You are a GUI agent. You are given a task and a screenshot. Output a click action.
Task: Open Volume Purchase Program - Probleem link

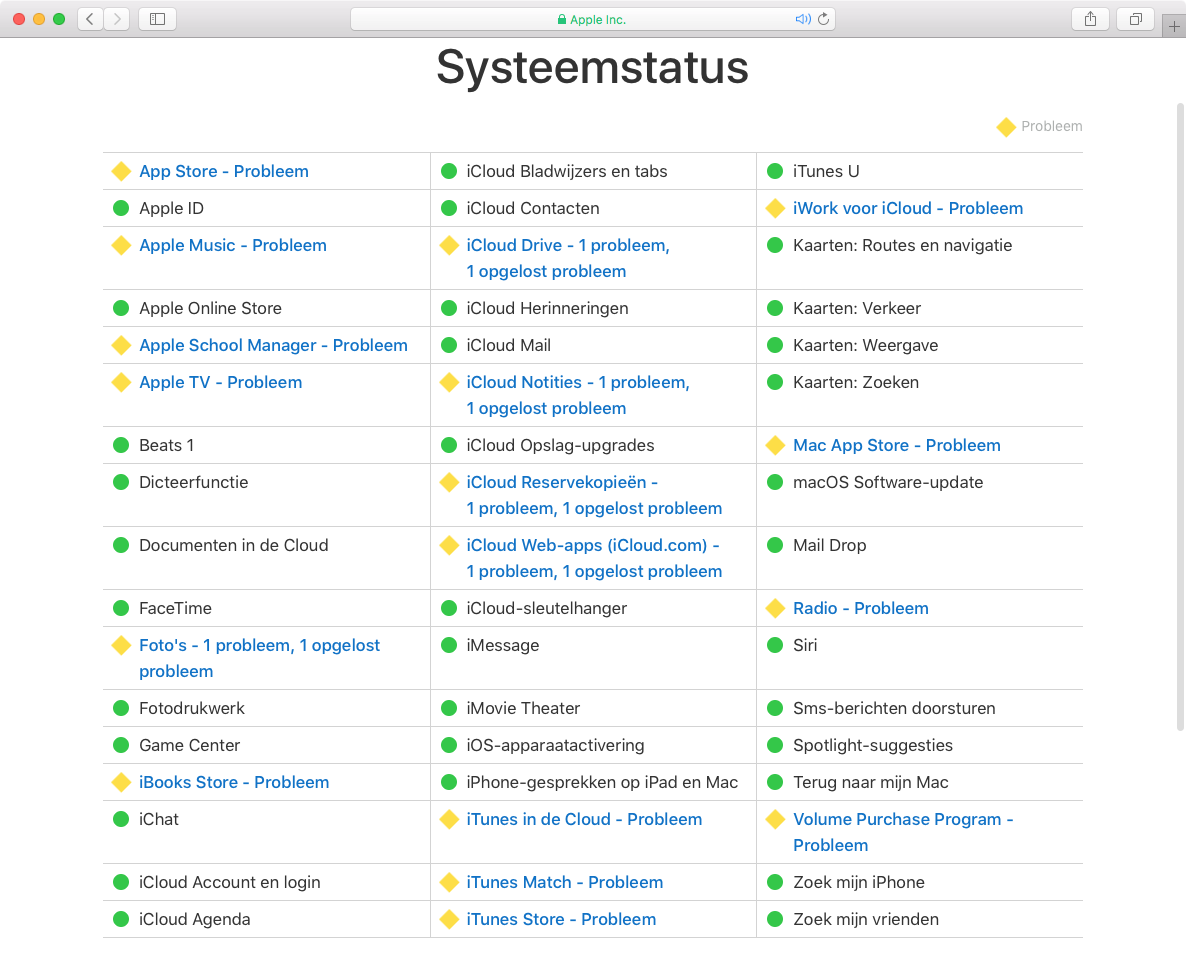tap(903, 819)
